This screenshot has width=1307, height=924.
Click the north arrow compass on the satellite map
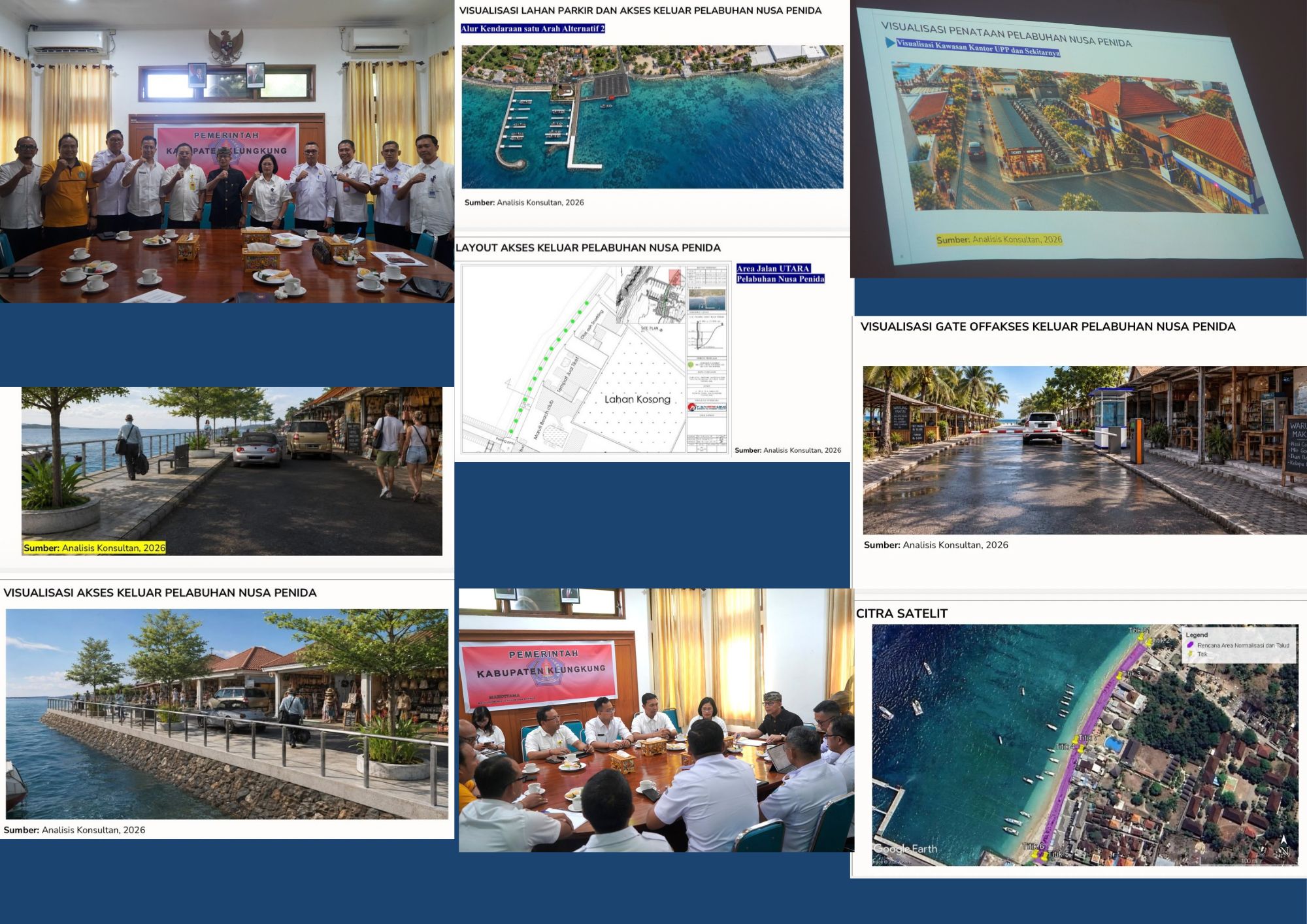1283,844
